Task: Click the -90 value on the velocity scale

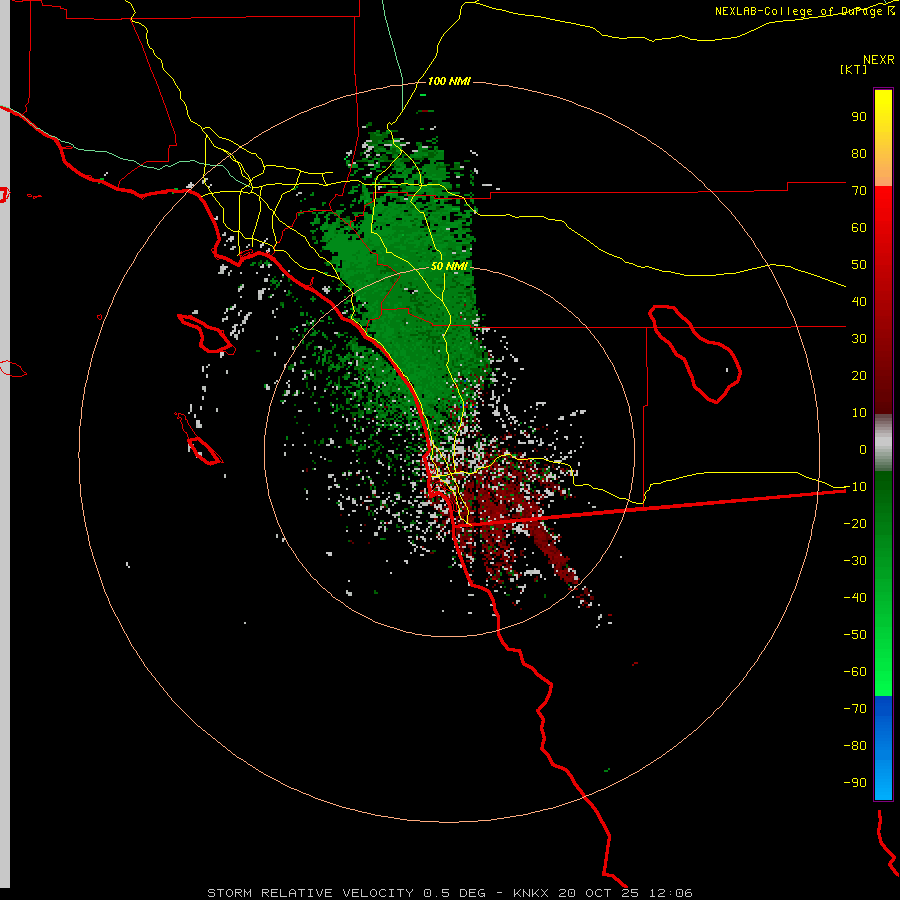Action: pos(855,783)
